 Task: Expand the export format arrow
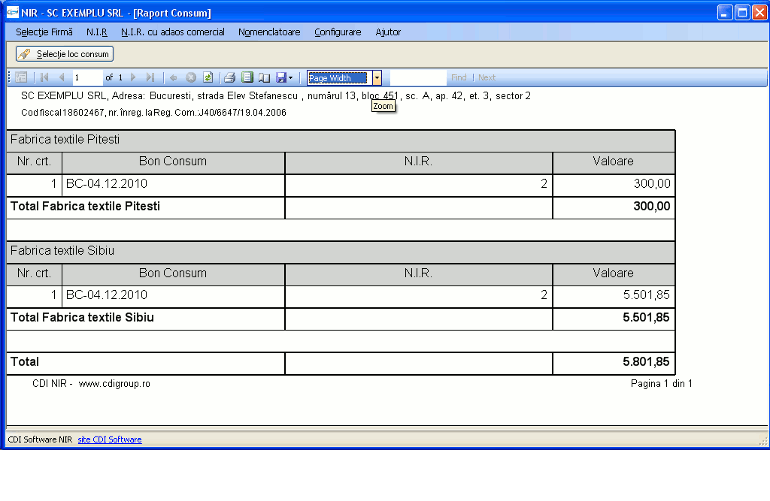coord(291,78)
